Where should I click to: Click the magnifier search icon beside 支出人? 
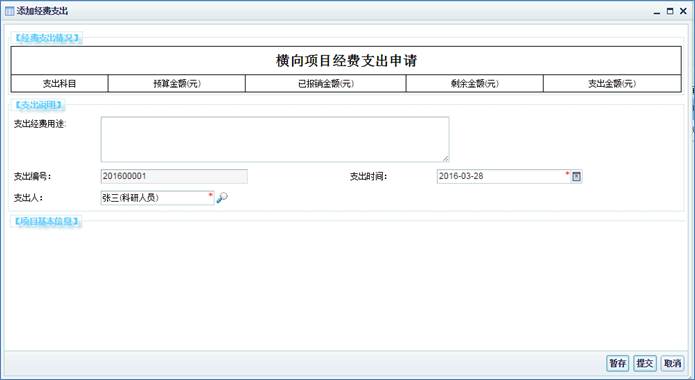coord(222,197)
